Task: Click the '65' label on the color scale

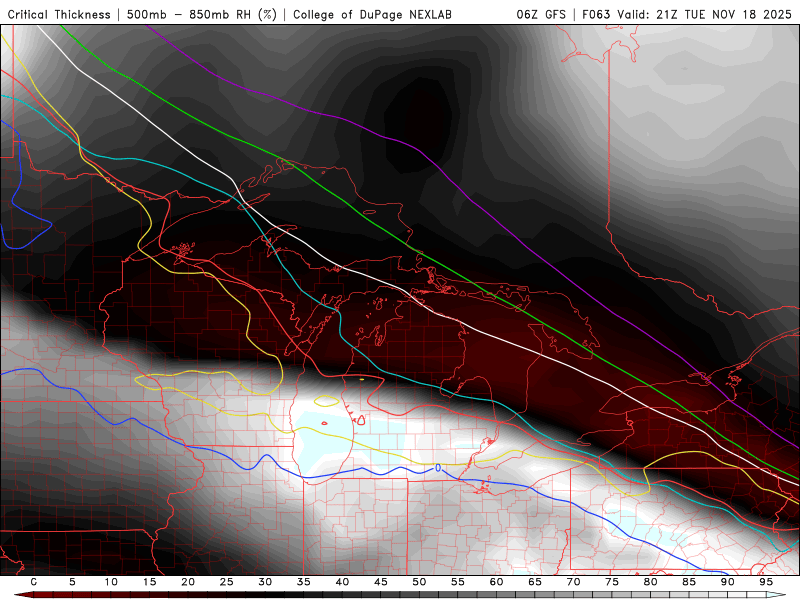Action: pyautogui.click(x=535, y=582)
